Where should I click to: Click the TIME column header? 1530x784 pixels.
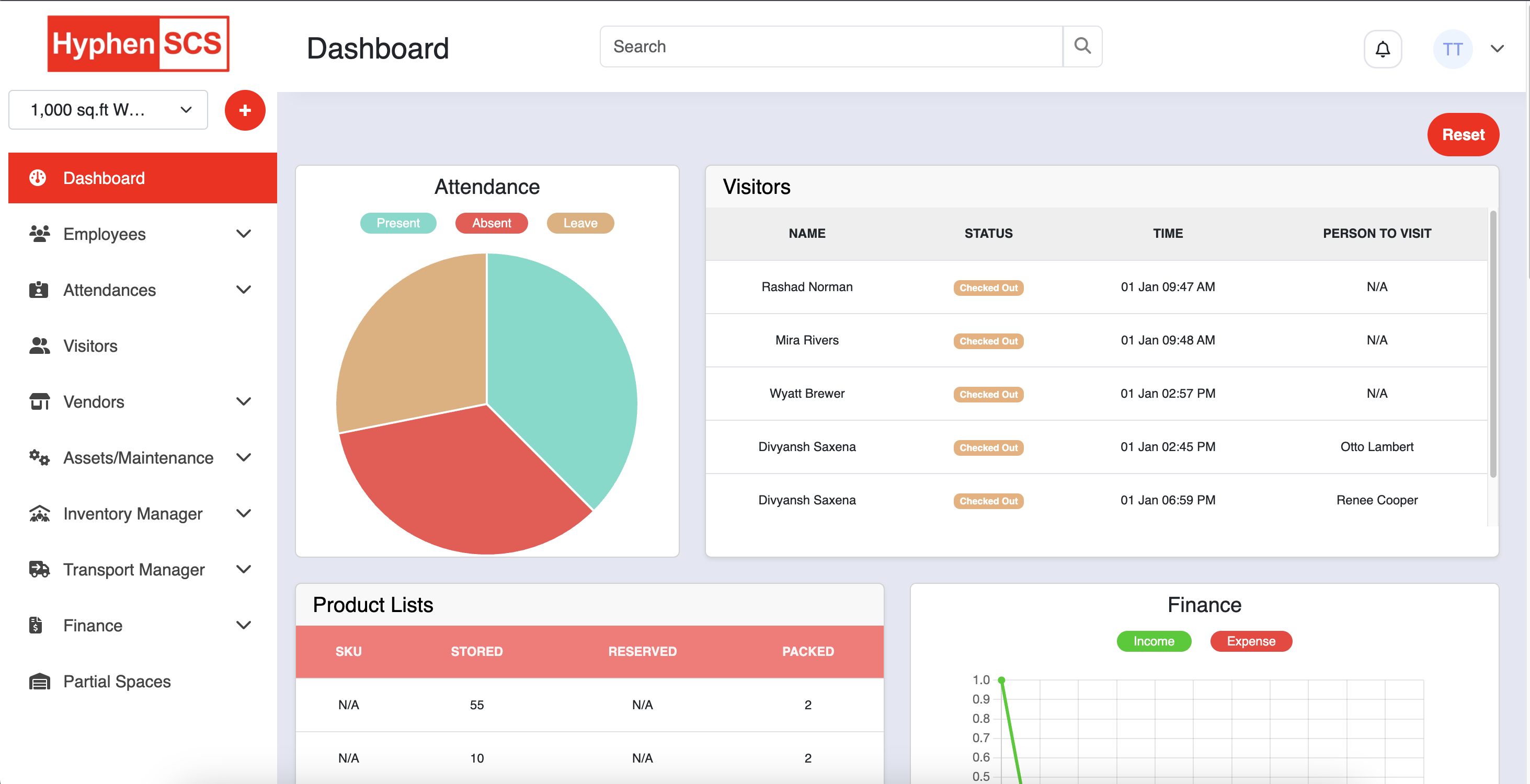[1167, 234]
